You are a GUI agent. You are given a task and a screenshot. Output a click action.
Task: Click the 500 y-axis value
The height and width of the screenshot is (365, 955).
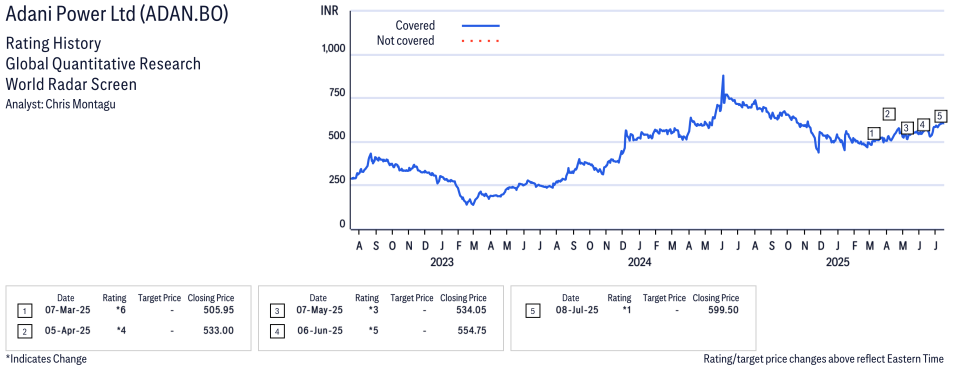point(337,137)
